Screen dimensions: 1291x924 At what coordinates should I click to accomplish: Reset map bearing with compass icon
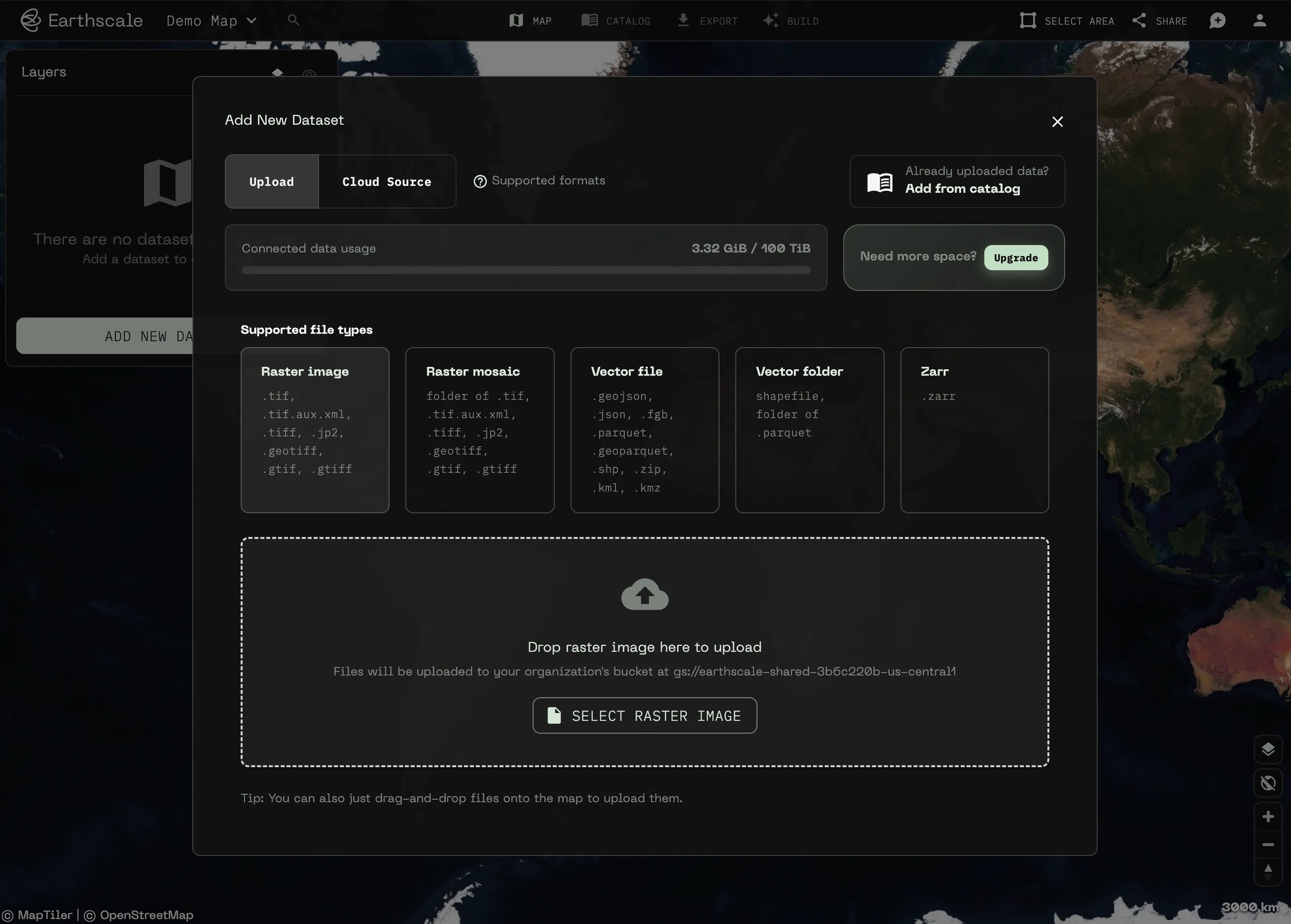click(x=1267, y=872)
